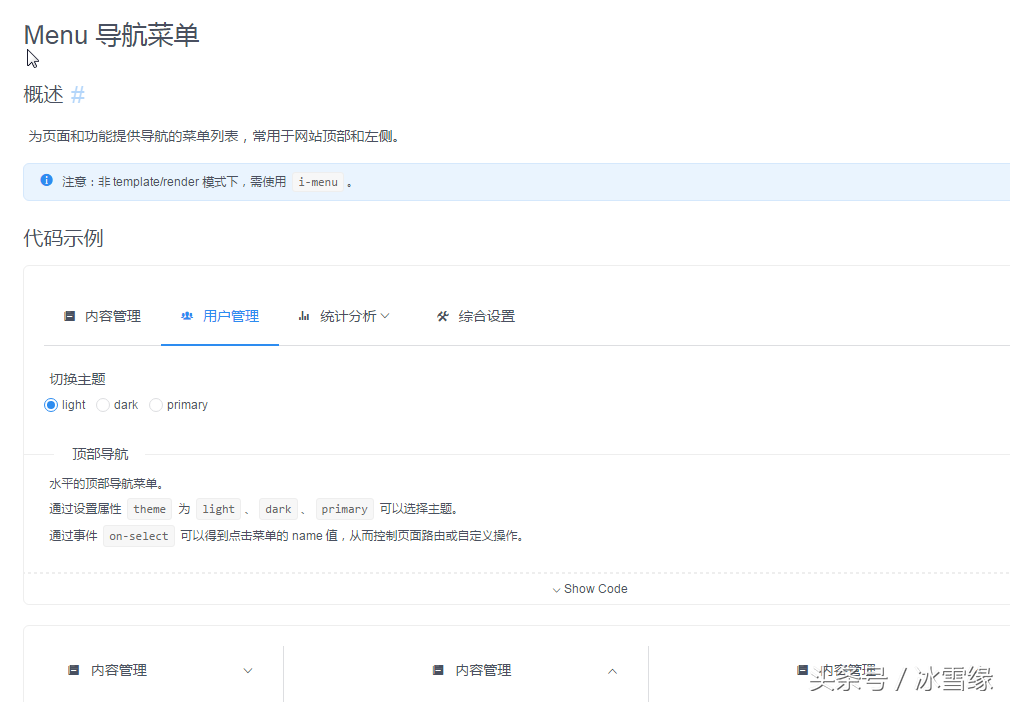Viewport: 1010px width, 702px height.
Task: Click the tools icon beside 综合设置
Action: (x=443, y=316)
